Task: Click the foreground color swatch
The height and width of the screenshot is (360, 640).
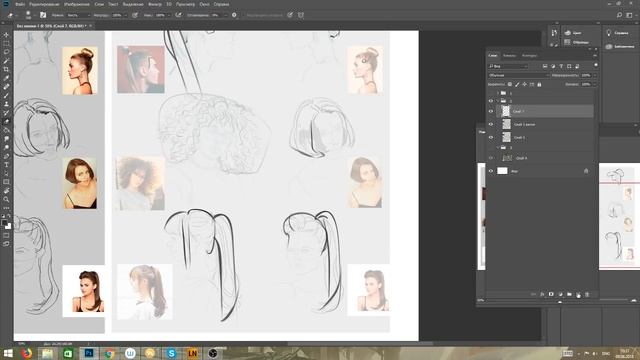Action: click(4, 223)
